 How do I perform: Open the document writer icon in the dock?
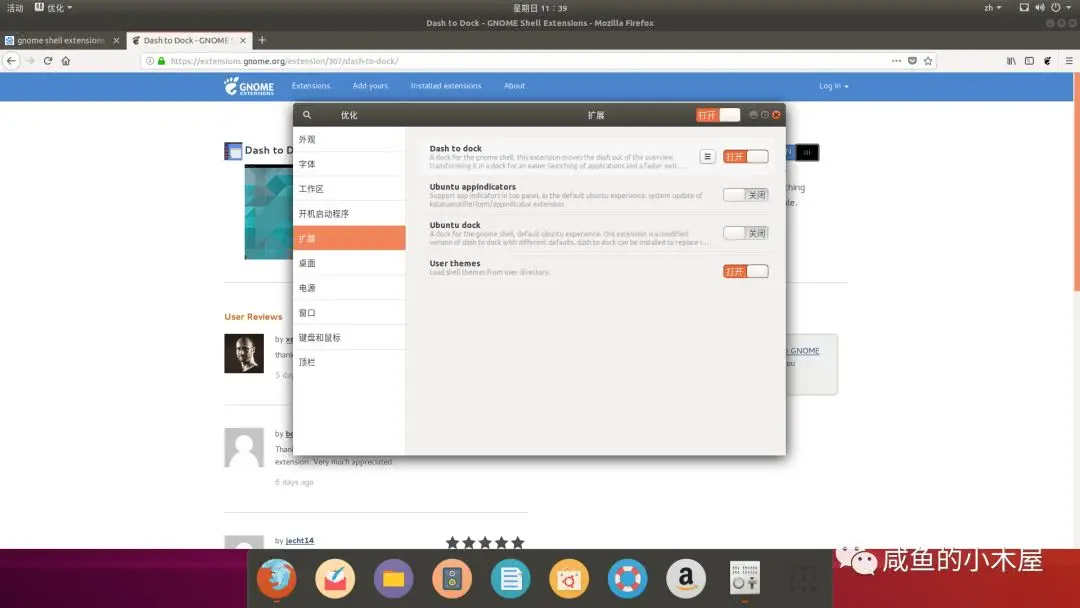(x=510, y=579)
